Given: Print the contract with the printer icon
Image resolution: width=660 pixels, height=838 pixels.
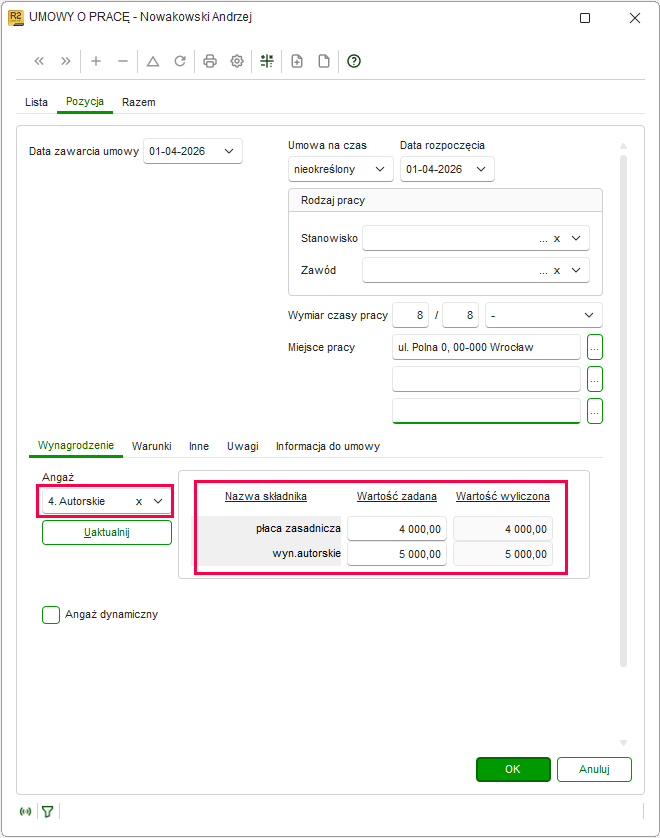Looking at the screenshot, I should [x=210, y=61].
